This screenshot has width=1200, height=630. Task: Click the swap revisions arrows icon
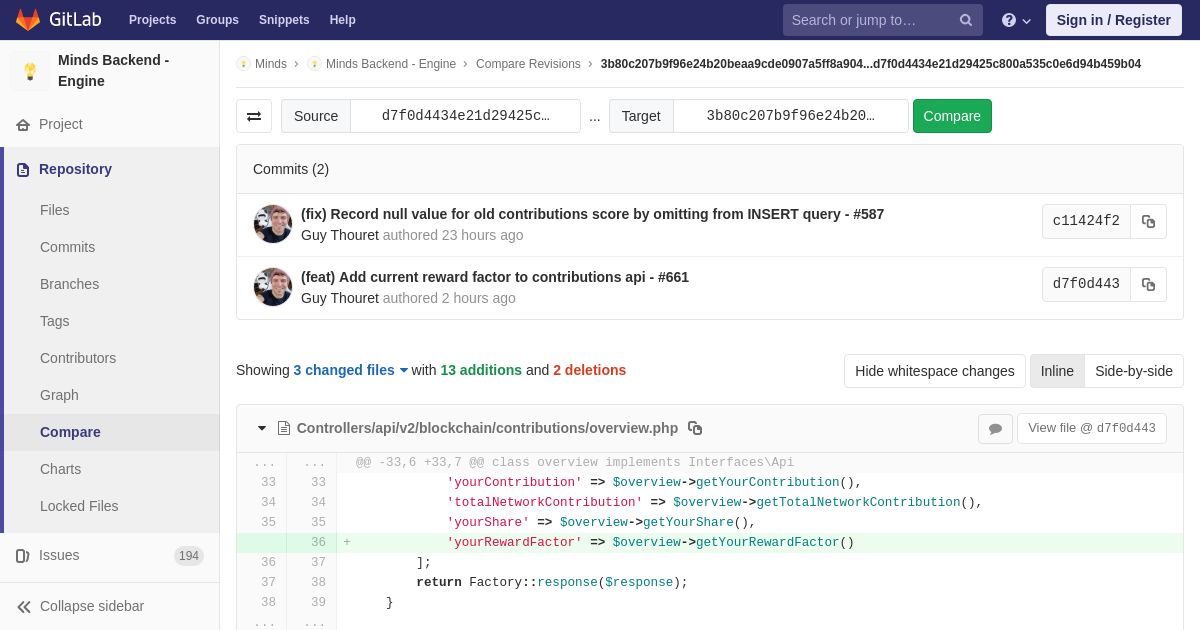pyautogui.click(x=254, y=116)
